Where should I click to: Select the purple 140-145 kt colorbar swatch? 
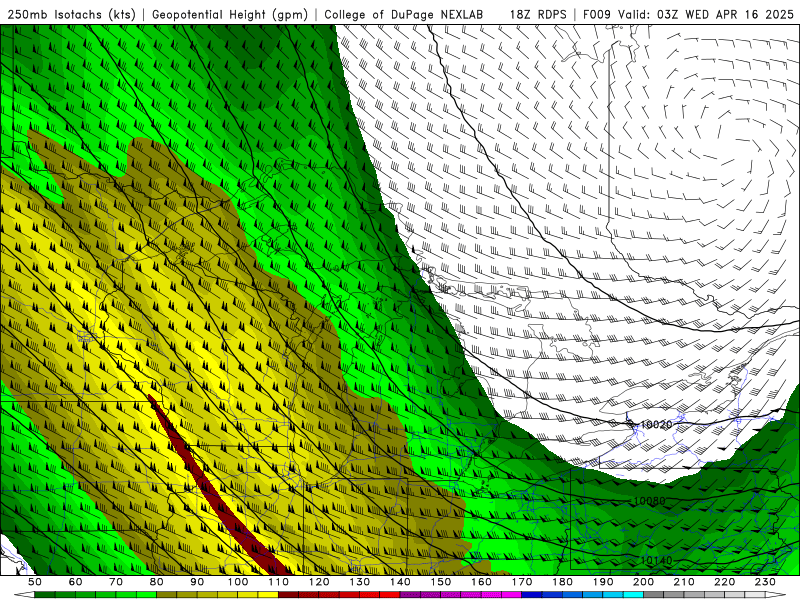[x=410, y=595]
